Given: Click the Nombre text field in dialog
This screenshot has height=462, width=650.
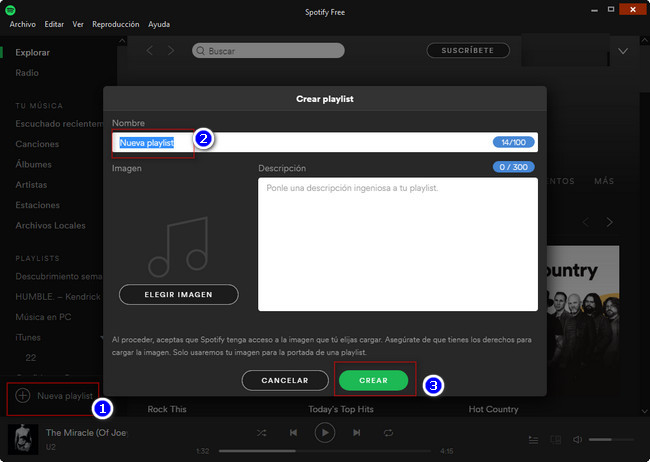Looking at the screenshot, I should coord(325,142).
